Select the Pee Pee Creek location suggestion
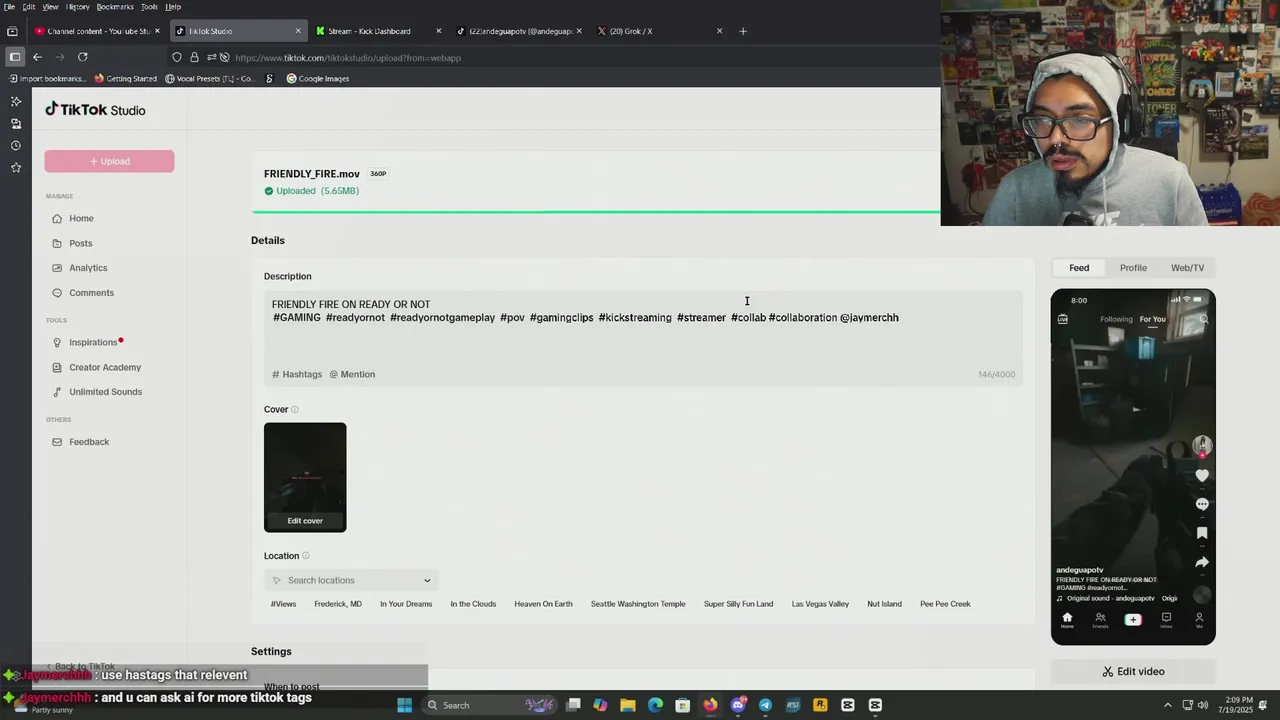 click(945, 604)
